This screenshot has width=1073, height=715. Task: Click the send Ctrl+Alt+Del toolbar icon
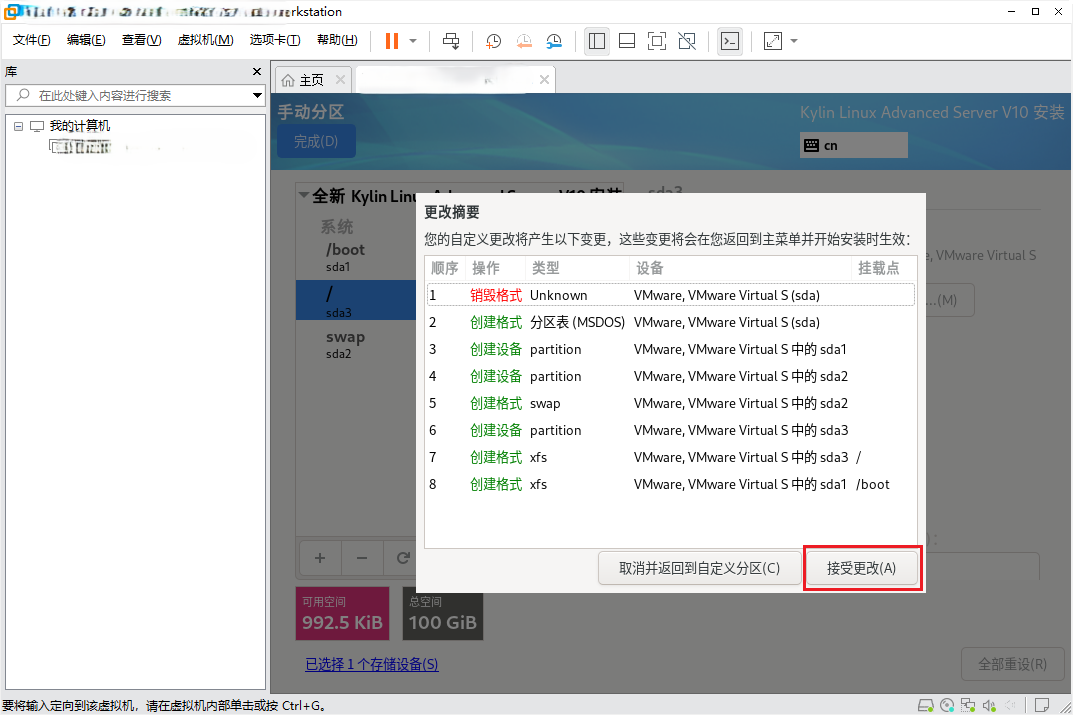(x=451, y=41)
